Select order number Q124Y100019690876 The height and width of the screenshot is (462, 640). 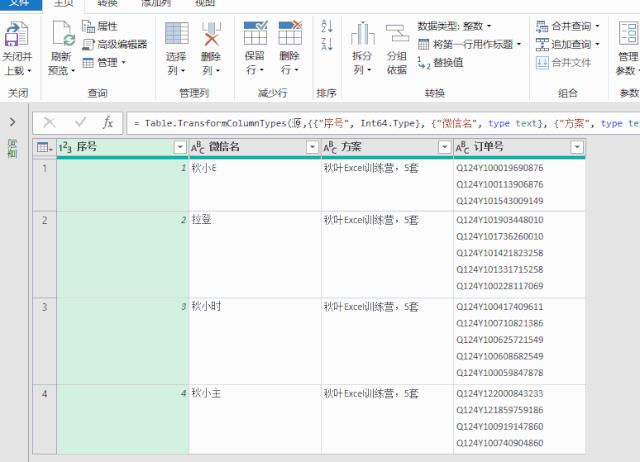[x=500, y=168]
